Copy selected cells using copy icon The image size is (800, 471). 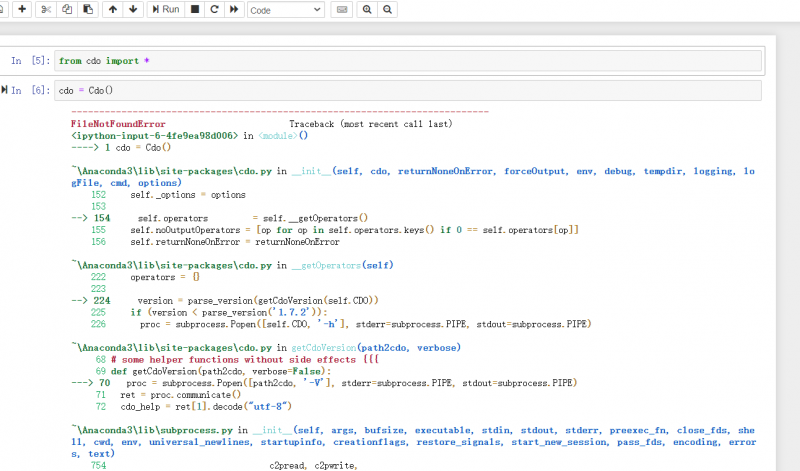point(67,9)
